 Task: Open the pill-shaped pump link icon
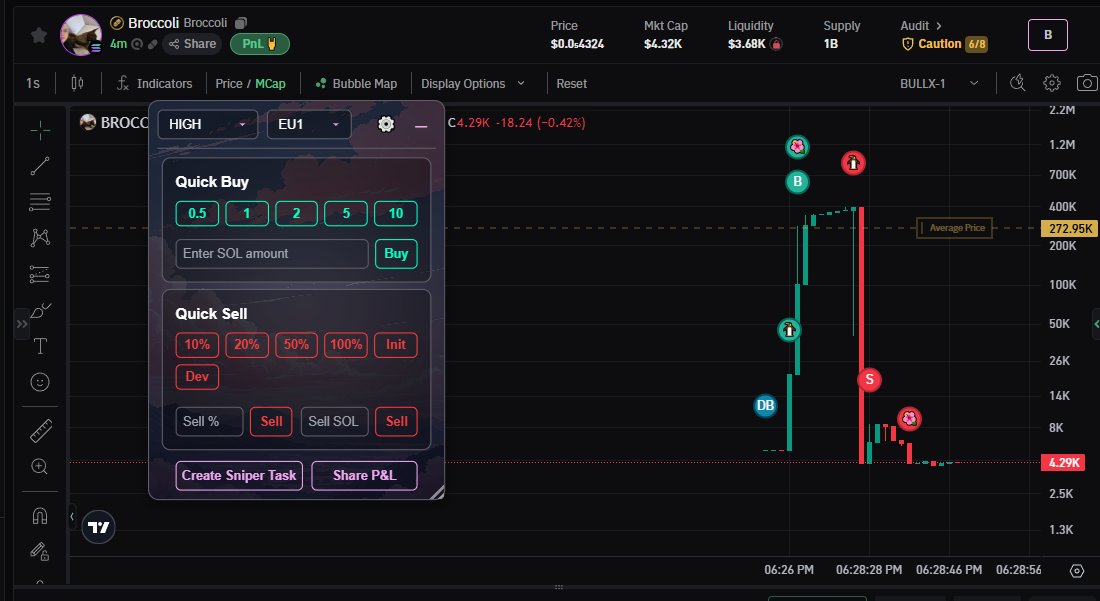tap(152, 44)
